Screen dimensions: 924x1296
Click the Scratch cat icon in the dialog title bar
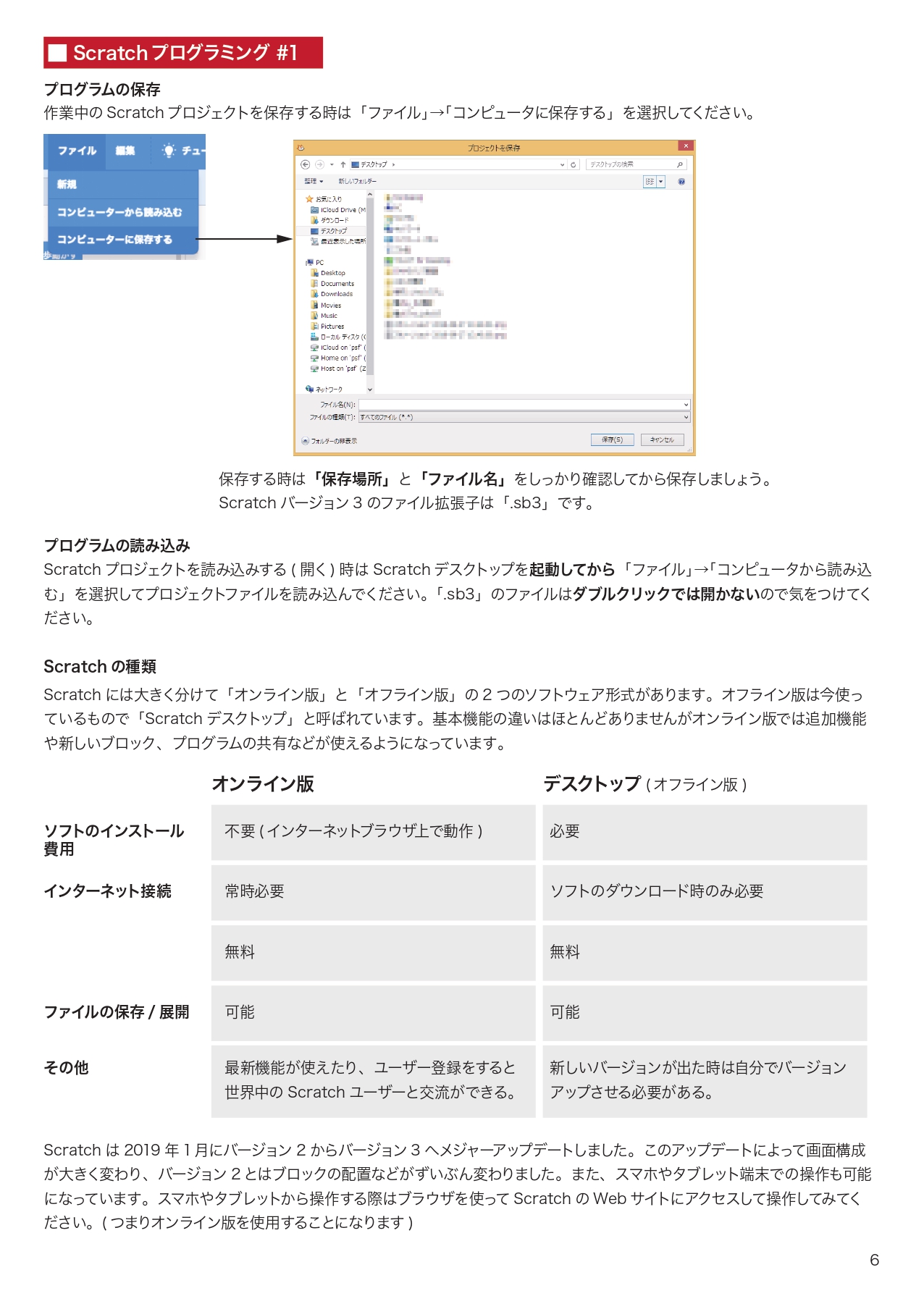tap(301, 148)
